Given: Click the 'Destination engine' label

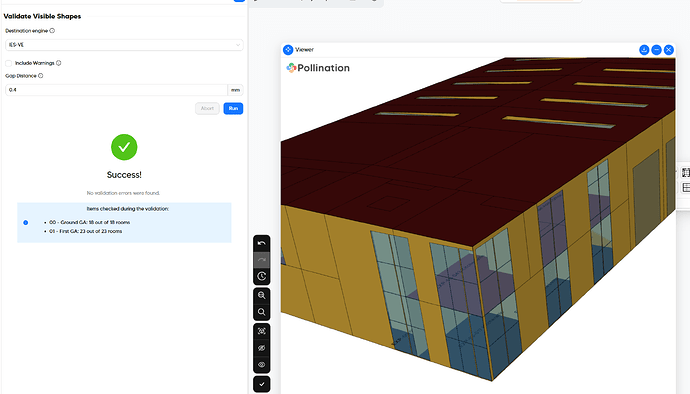Looking at the screenshot, I should coord(26,31).
